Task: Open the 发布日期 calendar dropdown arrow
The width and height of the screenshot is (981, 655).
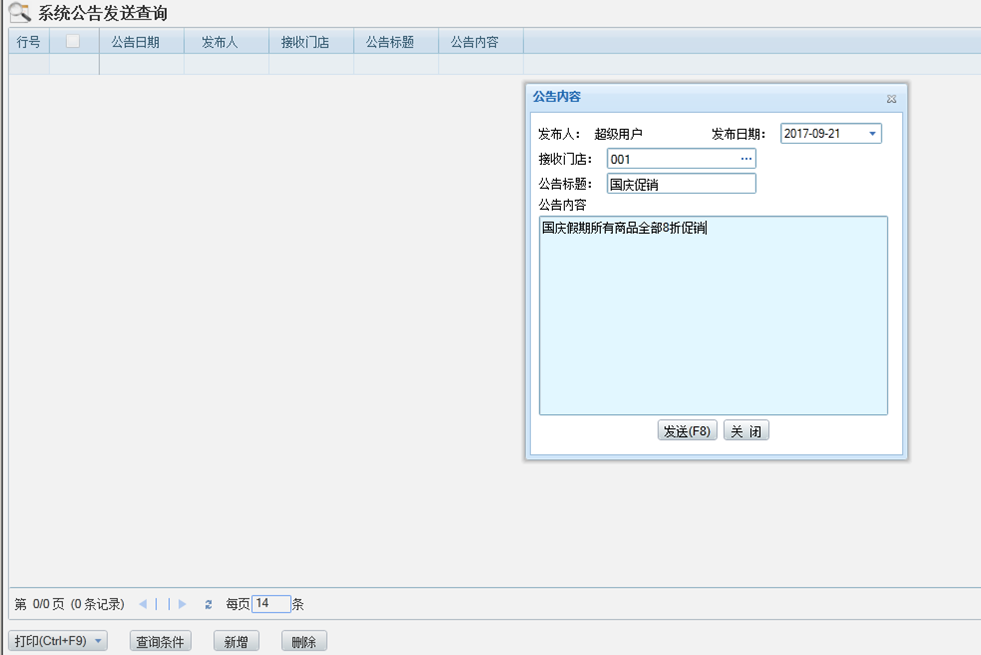Action: pos(869,132)
